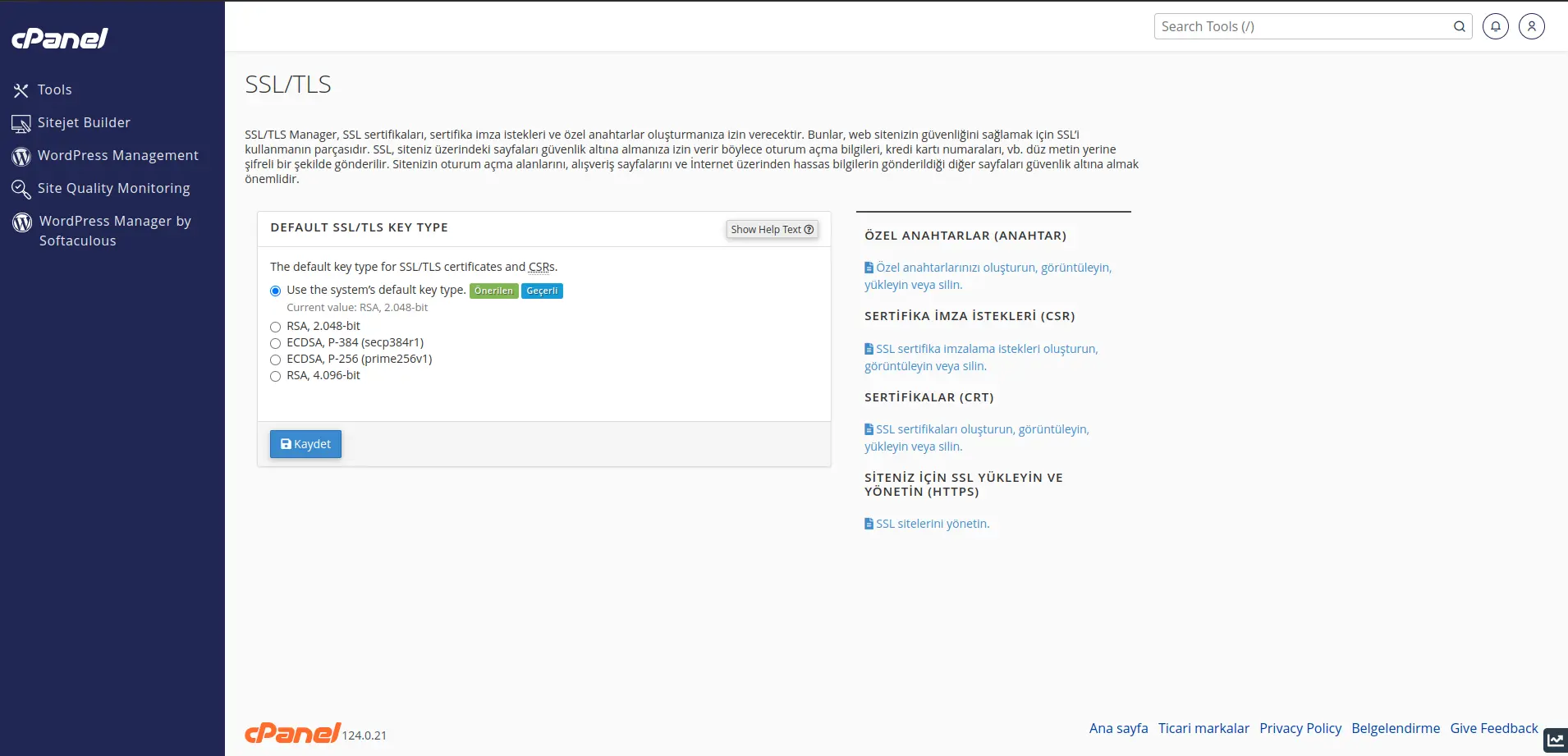
Task: Open WordPress Manager by Softaculous item
Action: click(115, 231)
